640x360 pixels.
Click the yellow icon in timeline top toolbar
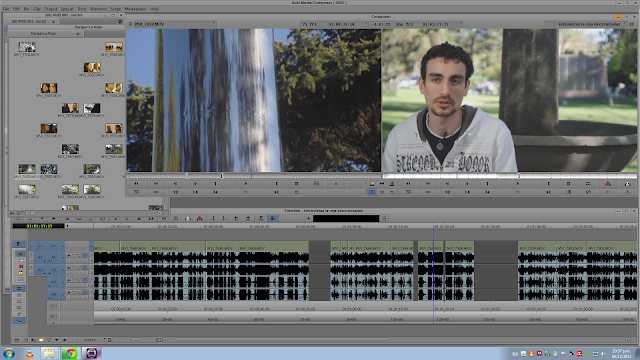click(188, 218)
